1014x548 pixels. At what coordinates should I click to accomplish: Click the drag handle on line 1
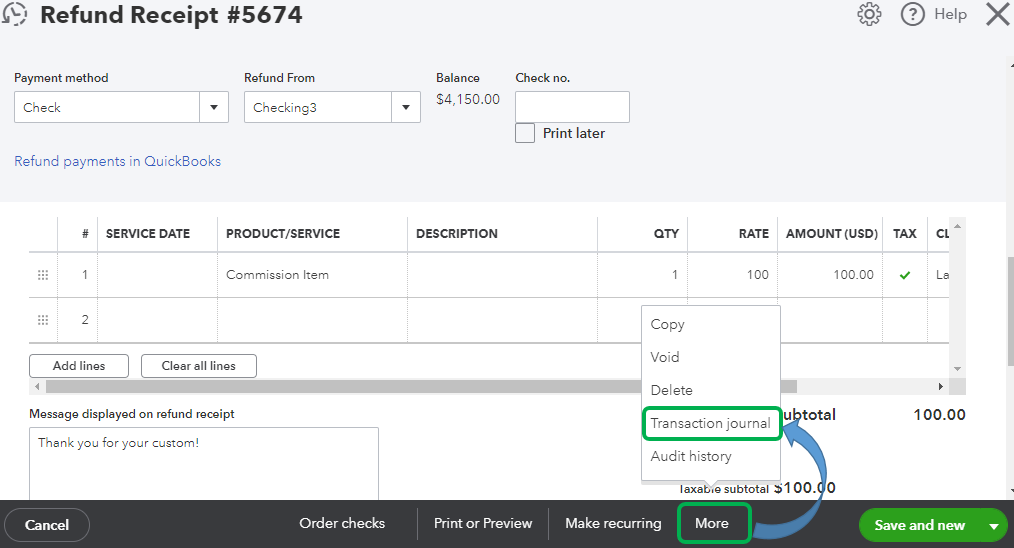coord(43,275)
